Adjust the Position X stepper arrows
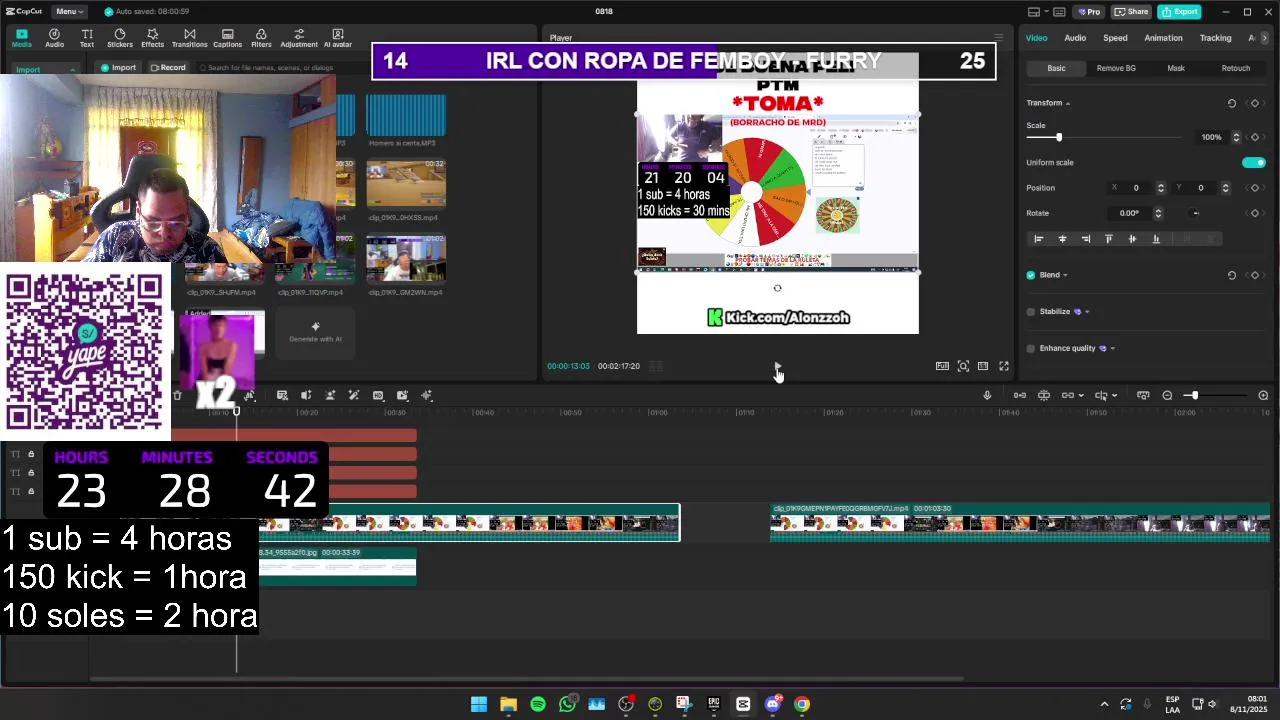The height and width of the screenshot is (720, 1280). click(1160, 188)
